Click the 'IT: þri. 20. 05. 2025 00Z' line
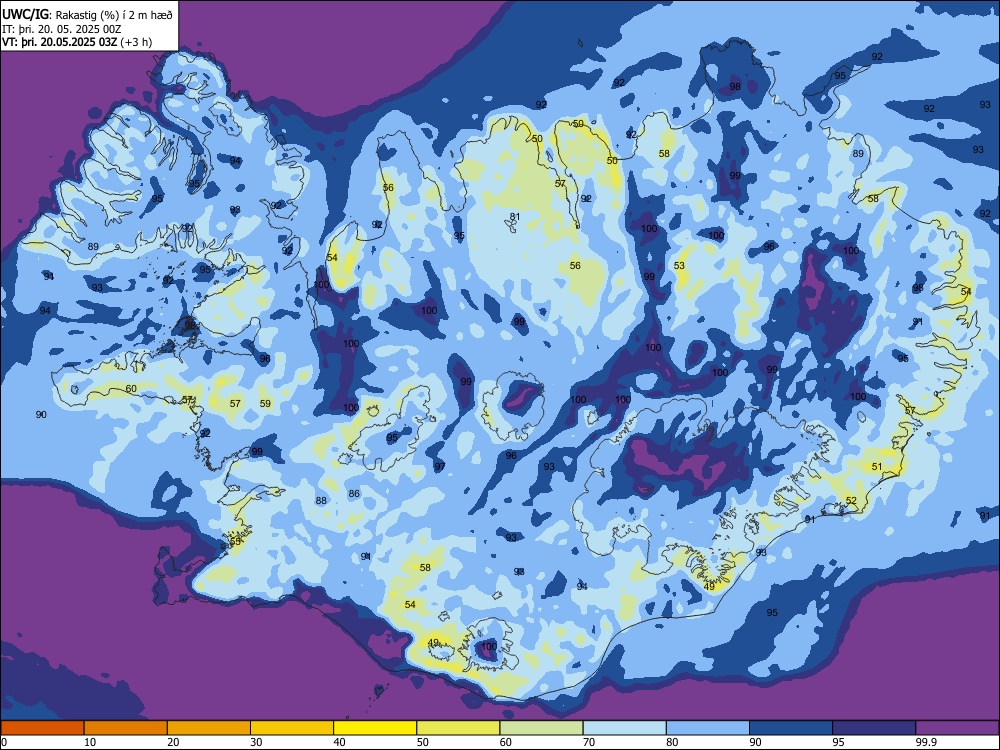Viewport: 1000px width, 750px height. click(62, 29)
